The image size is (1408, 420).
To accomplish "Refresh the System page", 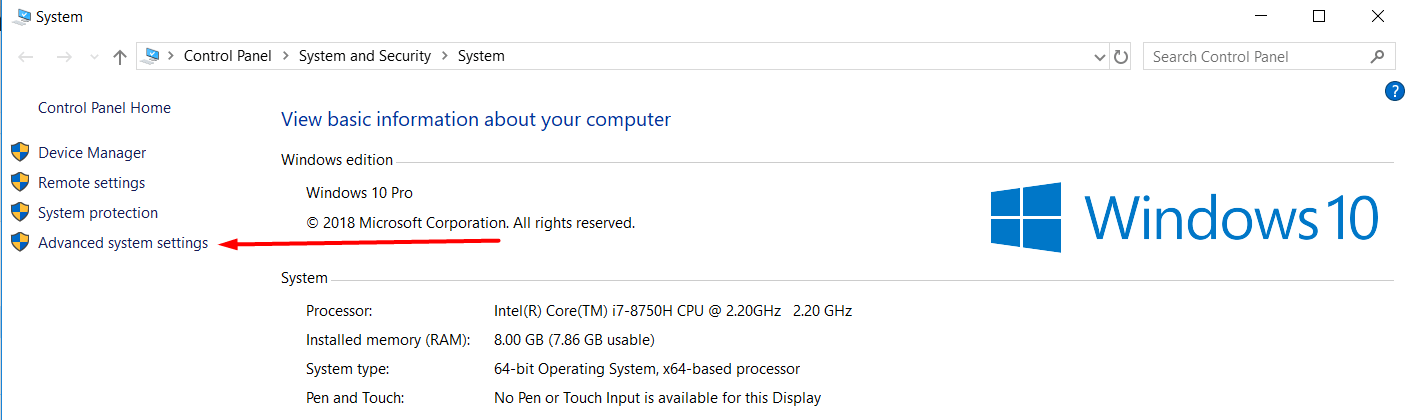I will point(1121,57).
